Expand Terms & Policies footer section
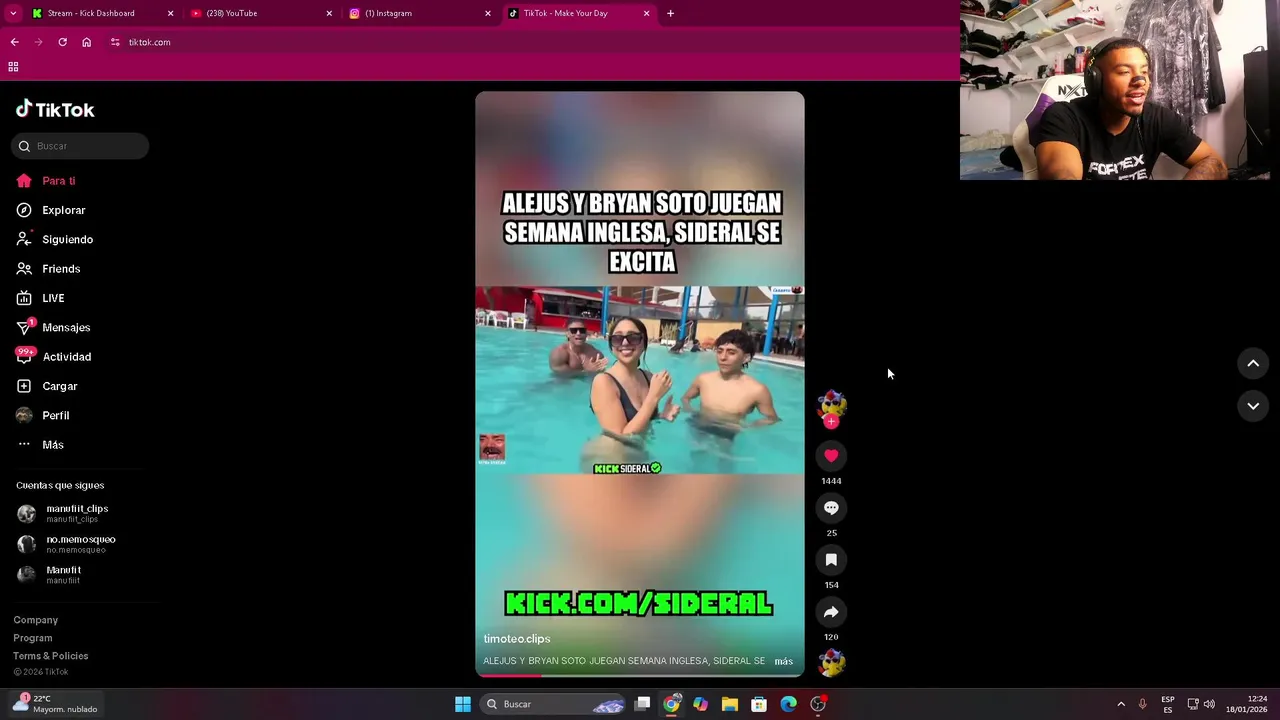The width and height of the screenshot is (1280, 720). [51, 656]
